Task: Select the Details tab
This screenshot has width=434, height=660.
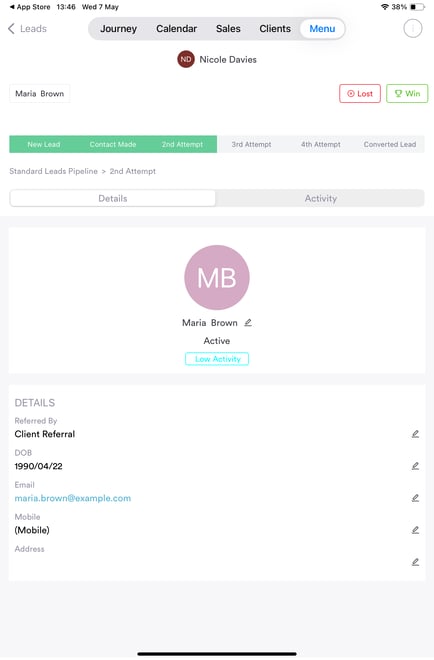Action: tap(113, 198)
